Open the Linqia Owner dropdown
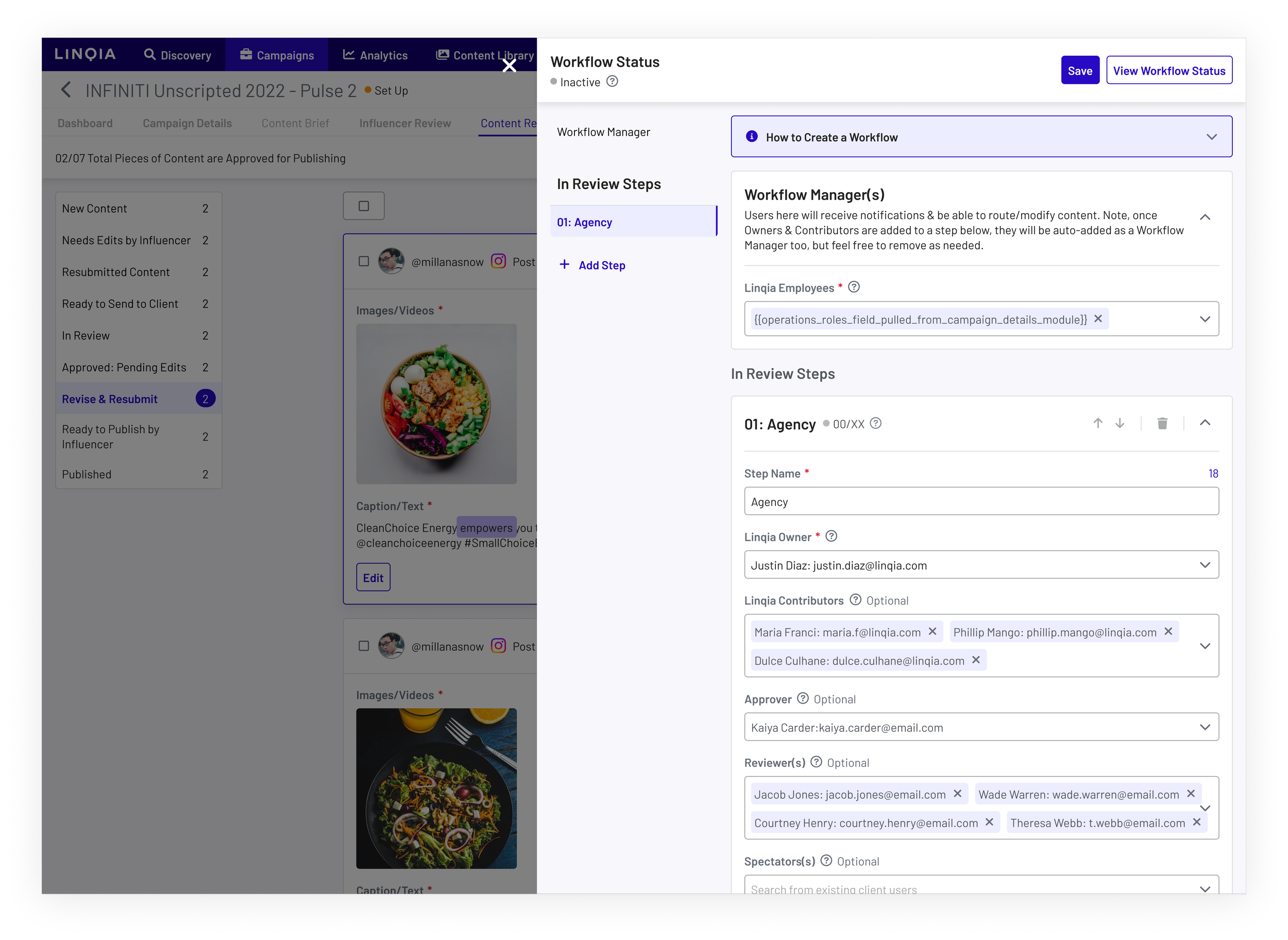1288x940 pixels. pyautogui.click(x=1205, y=565)
